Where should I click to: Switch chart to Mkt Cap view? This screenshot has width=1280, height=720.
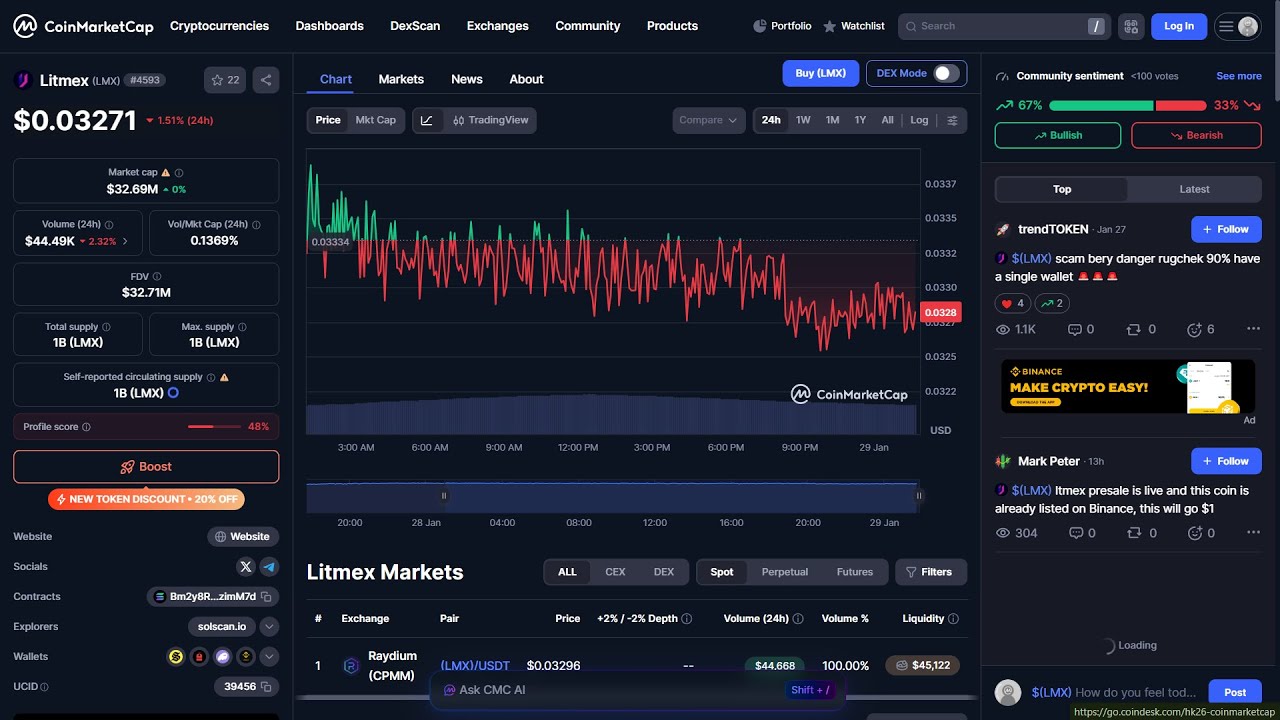(x=376, y=120)
